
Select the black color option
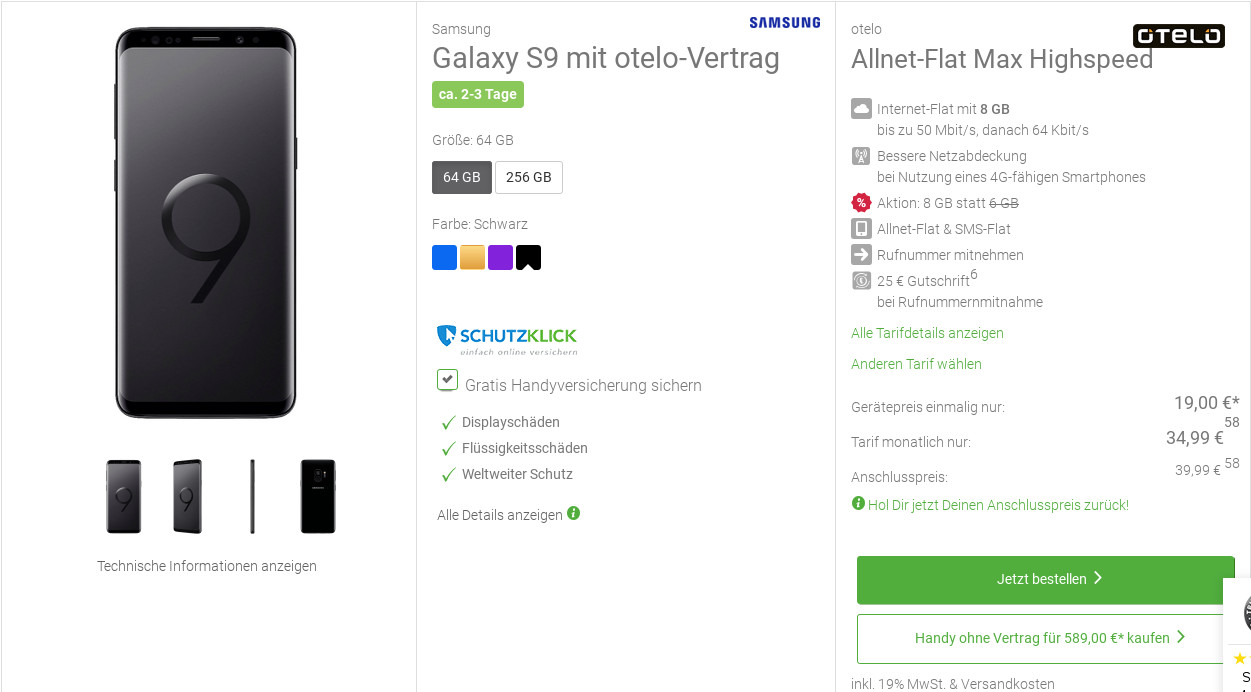point(528,257)
